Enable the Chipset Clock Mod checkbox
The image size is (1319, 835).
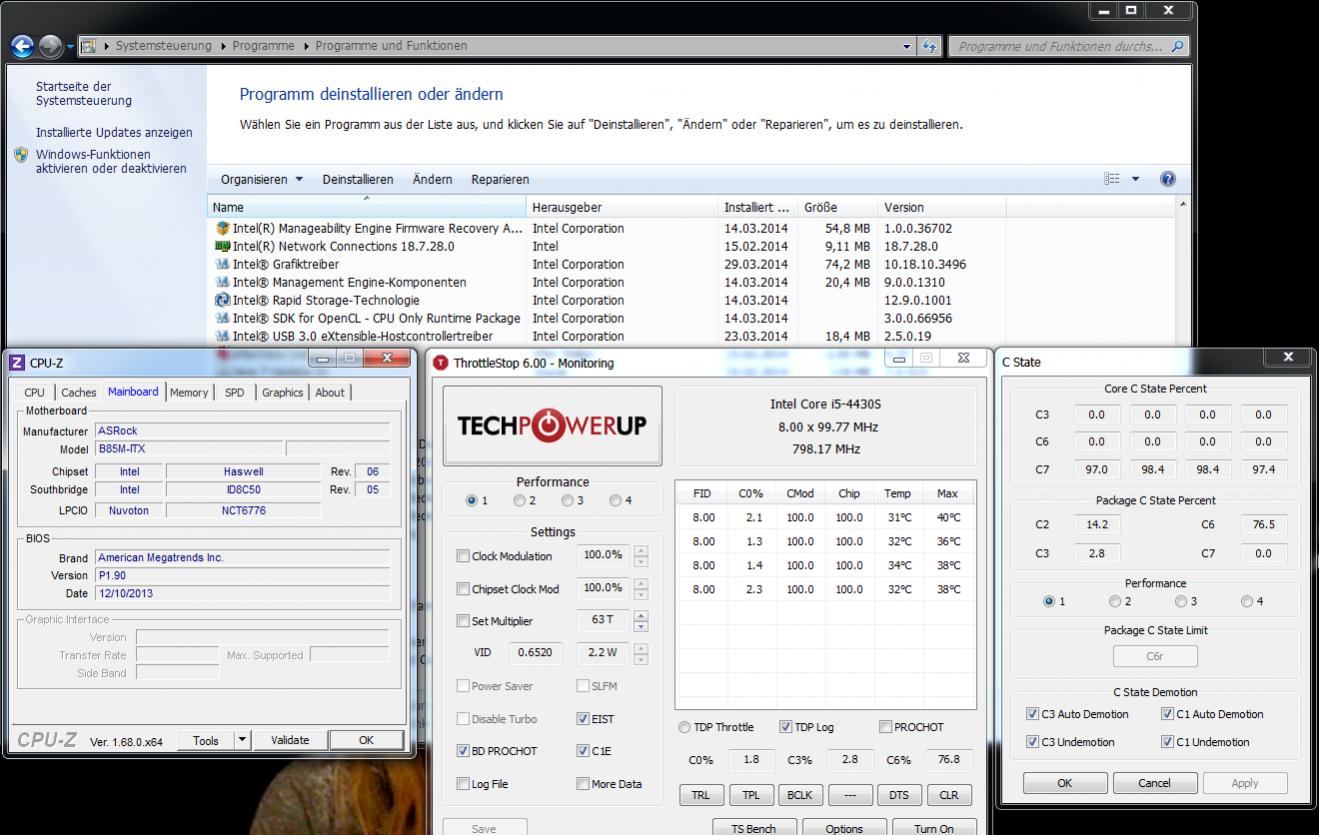(463, 589)
